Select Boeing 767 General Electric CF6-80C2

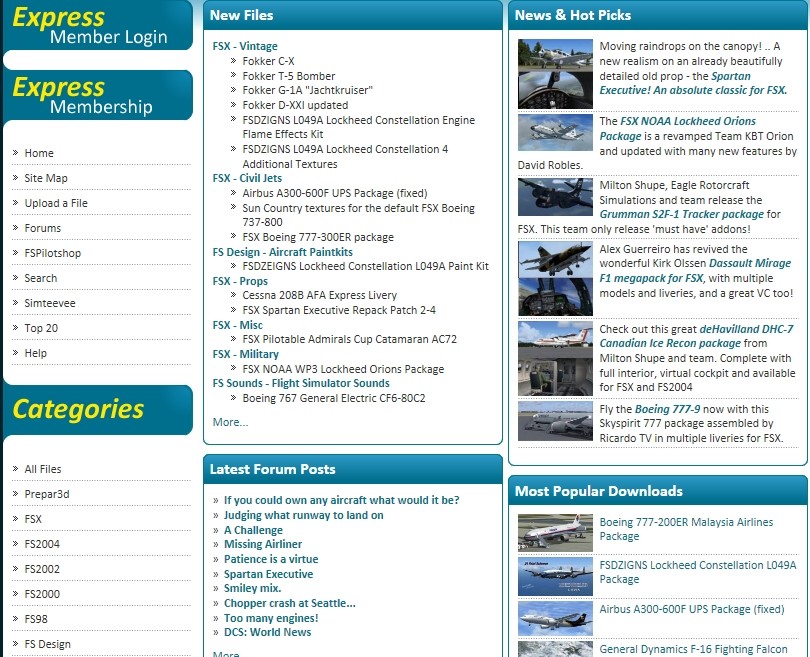(334, 398)
